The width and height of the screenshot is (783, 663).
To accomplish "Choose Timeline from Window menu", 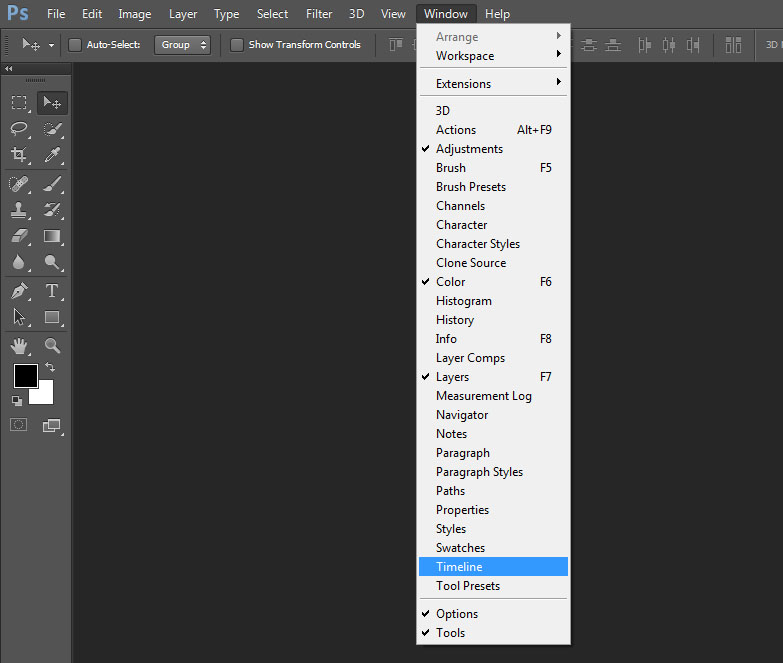I will click(x=493, y=567).
